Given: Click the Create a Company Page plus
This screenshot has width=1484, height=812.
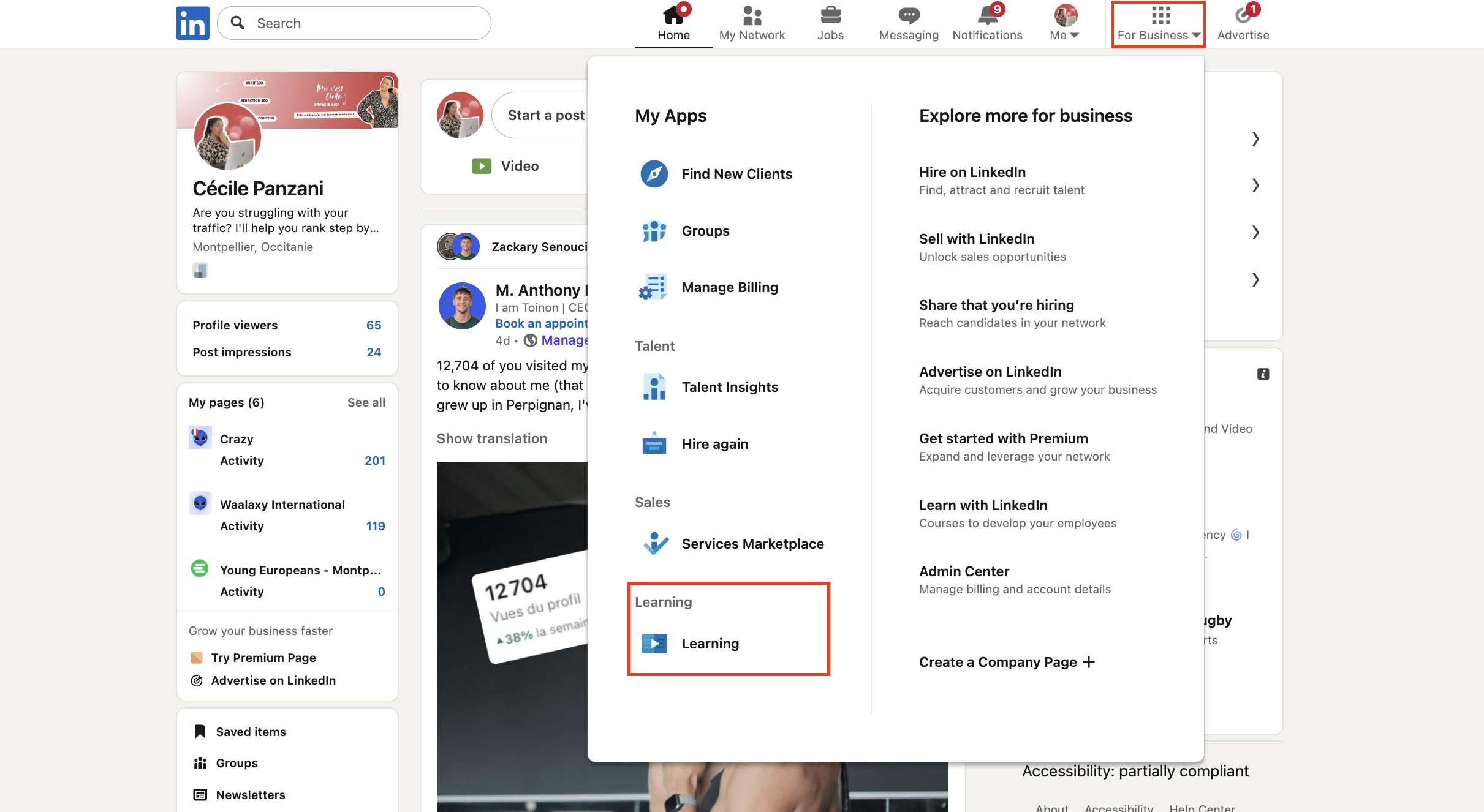Looking at the screenshot, I should click(1088, 662).
